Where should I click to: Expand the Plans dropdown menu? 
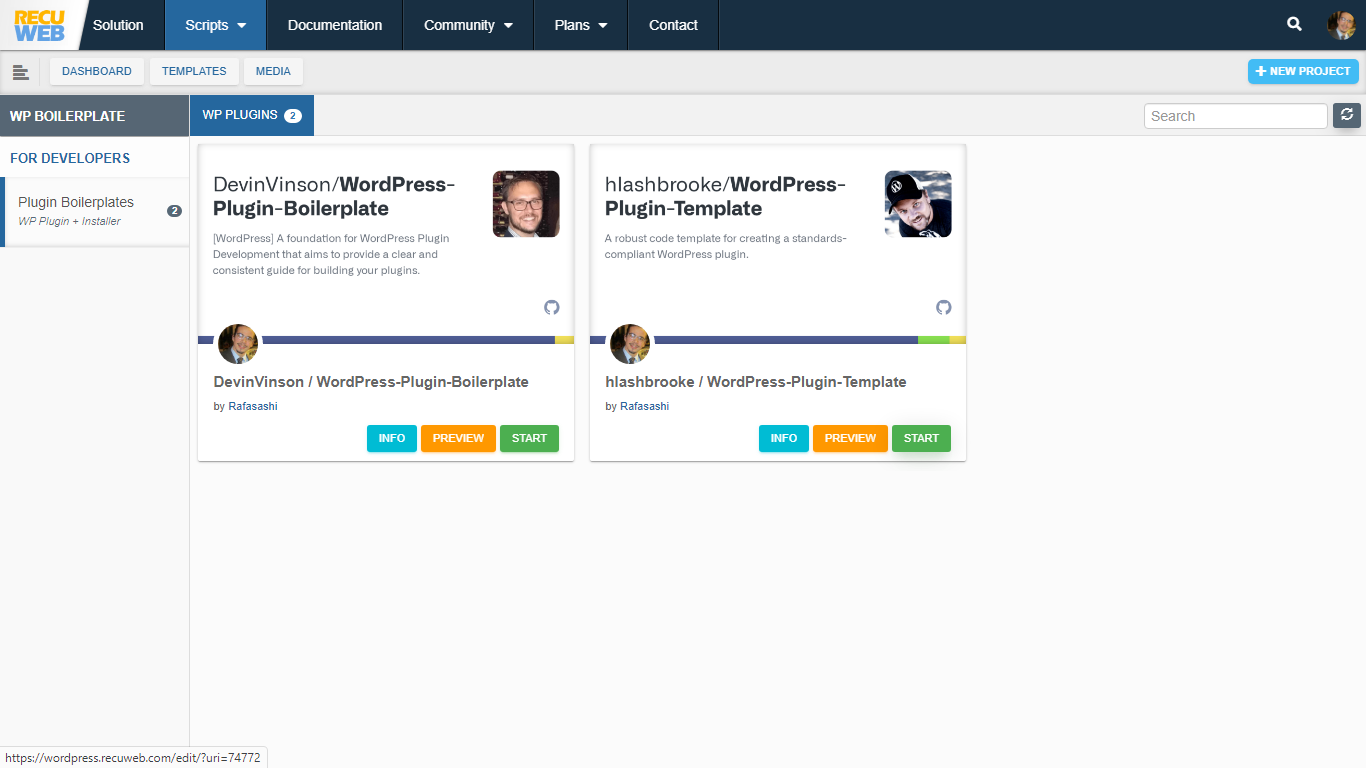(x=581, y=25)
